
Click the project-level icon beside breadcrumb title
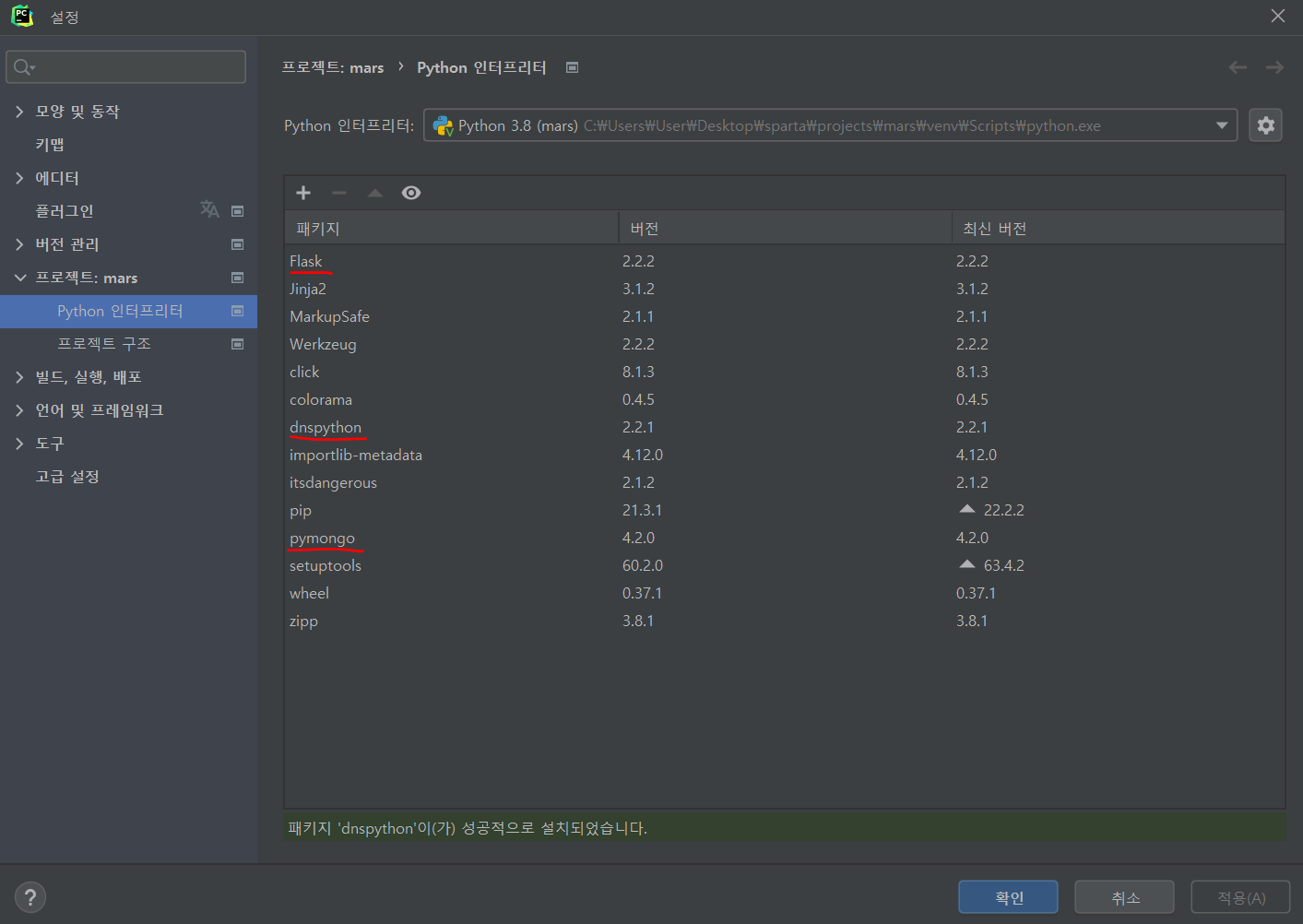click(572, 67)
